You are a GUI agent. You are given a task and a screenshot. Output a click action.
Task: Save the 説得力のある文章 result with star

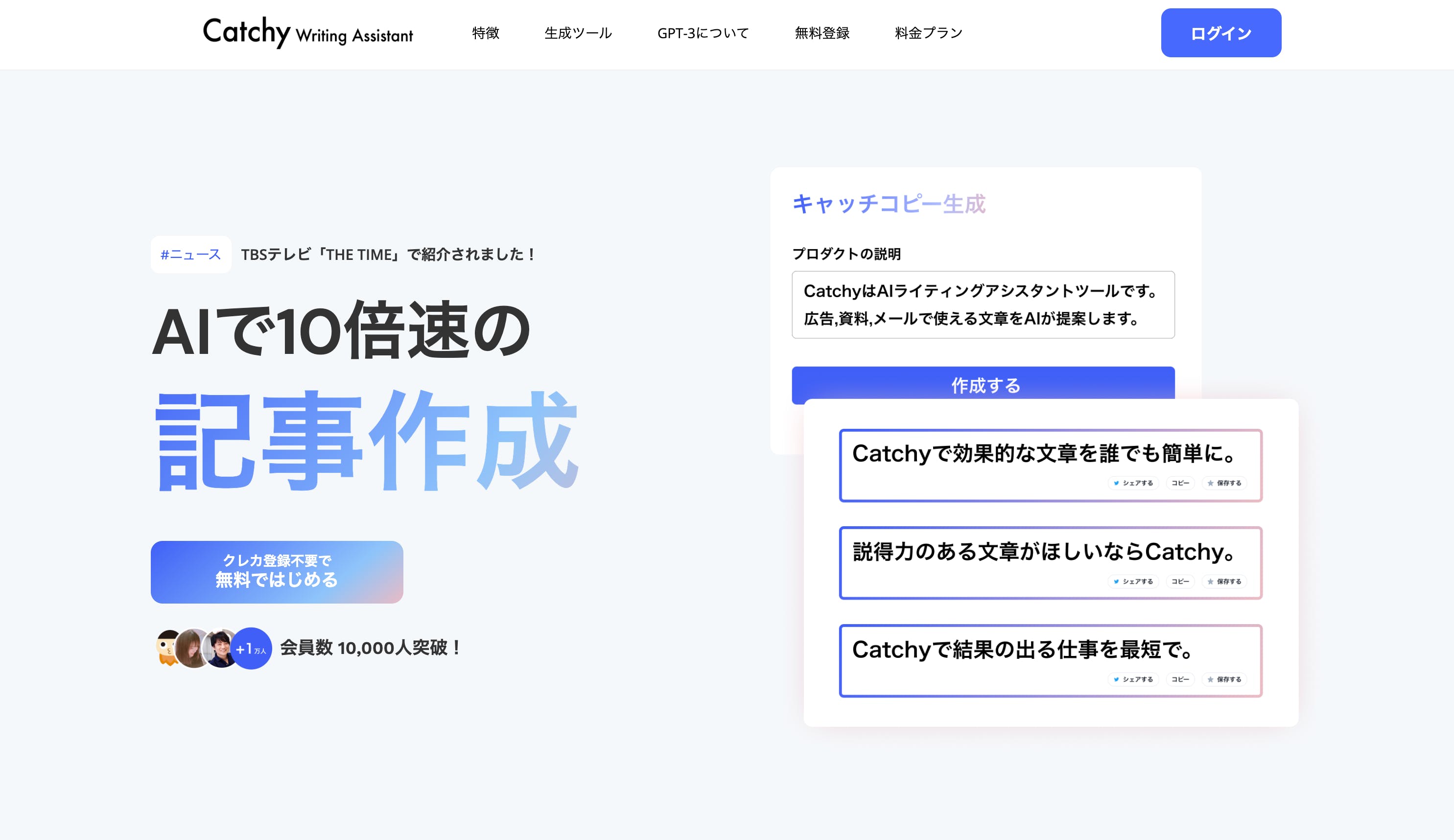pyautogui.click(x=1224, y=581)
